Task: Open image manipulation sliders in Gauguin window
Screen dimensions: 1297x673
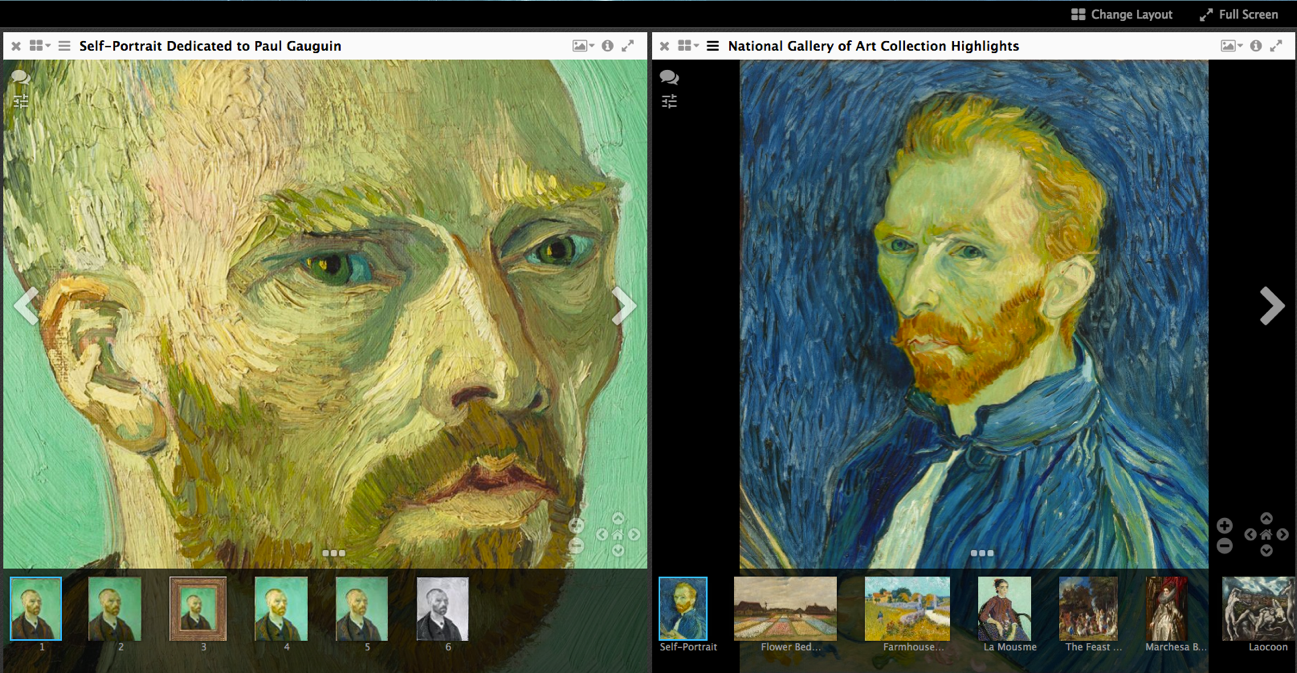Action: coord(21,101)
